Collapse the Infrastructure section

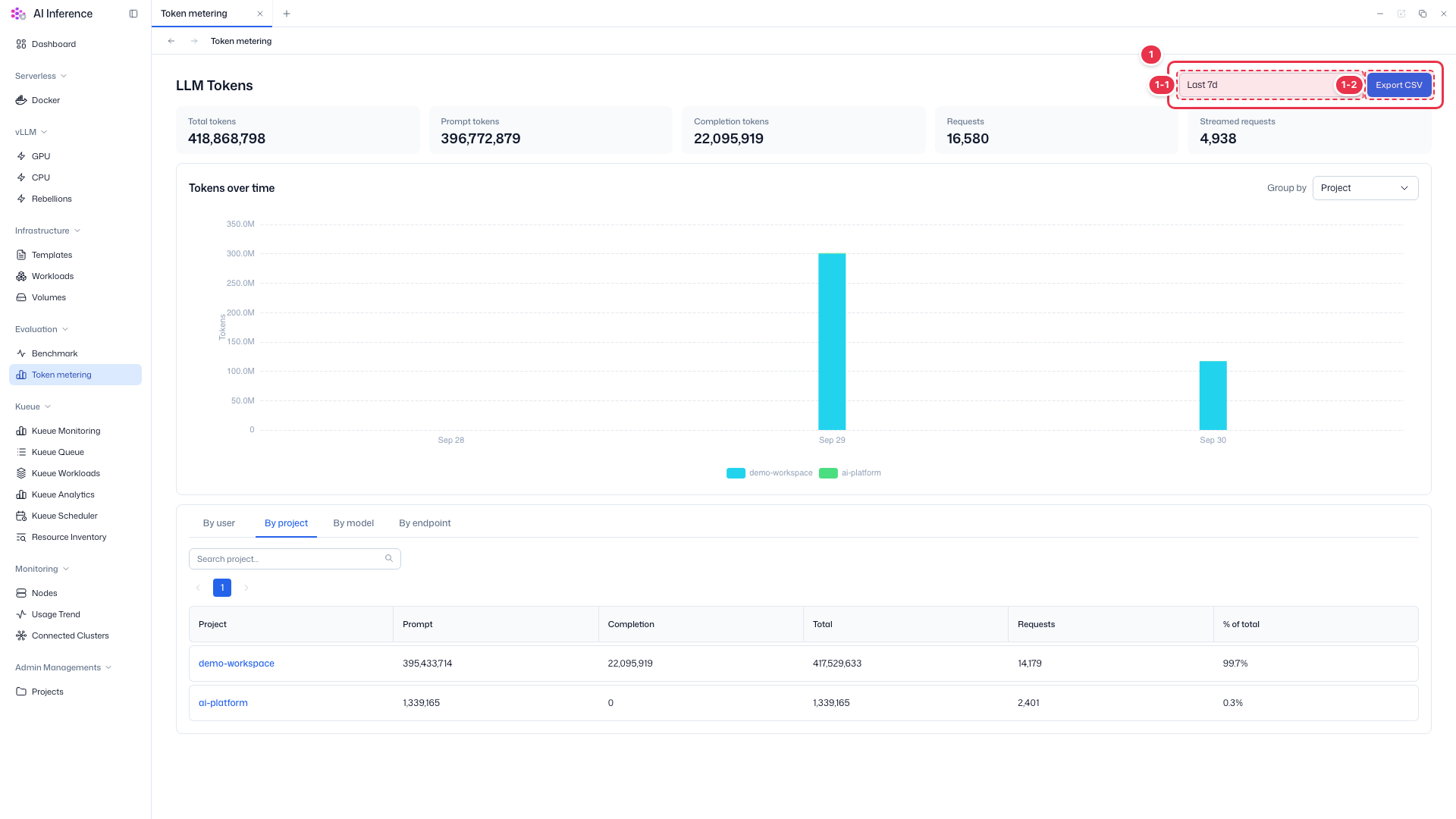(x=48, y=231)
